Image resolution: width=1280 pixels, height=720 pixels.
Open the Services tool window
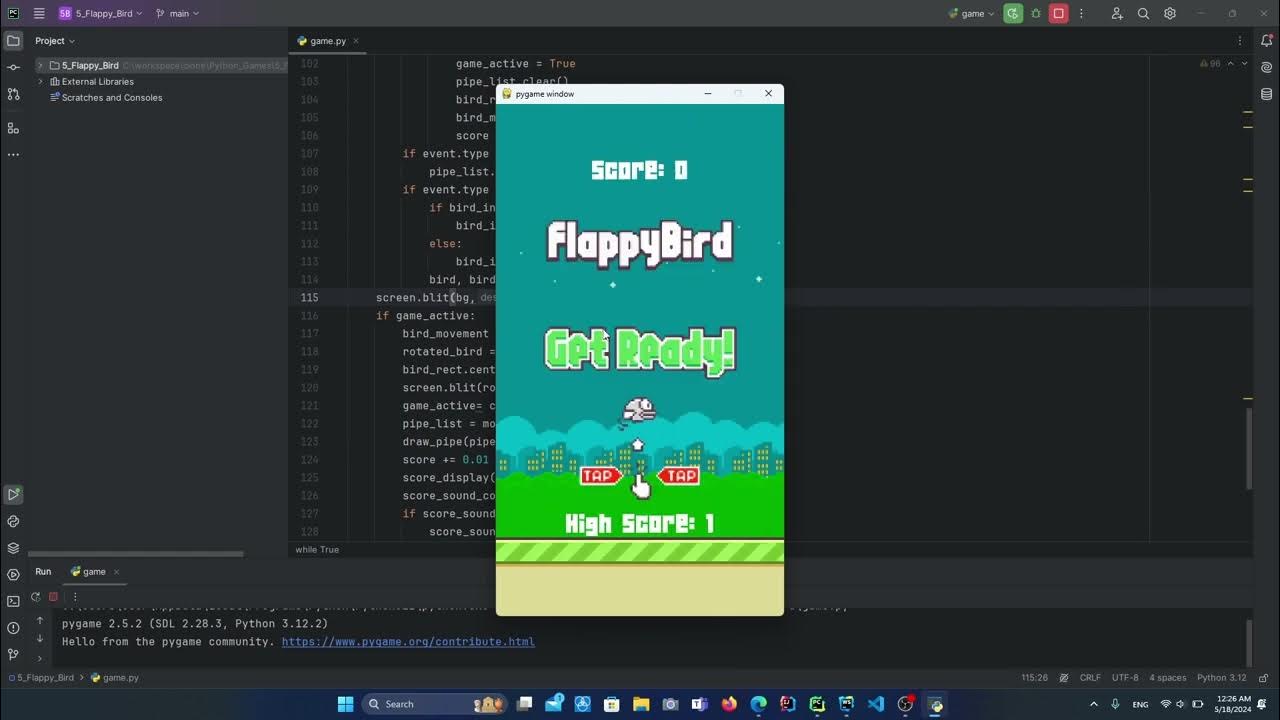tap(13, 575)
